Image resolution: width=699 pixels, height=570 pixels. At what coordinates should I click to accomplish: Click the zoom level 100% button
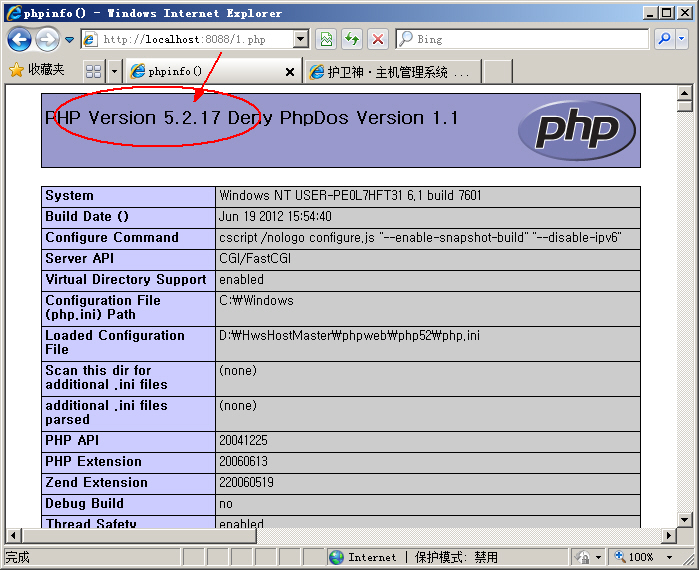634,557
